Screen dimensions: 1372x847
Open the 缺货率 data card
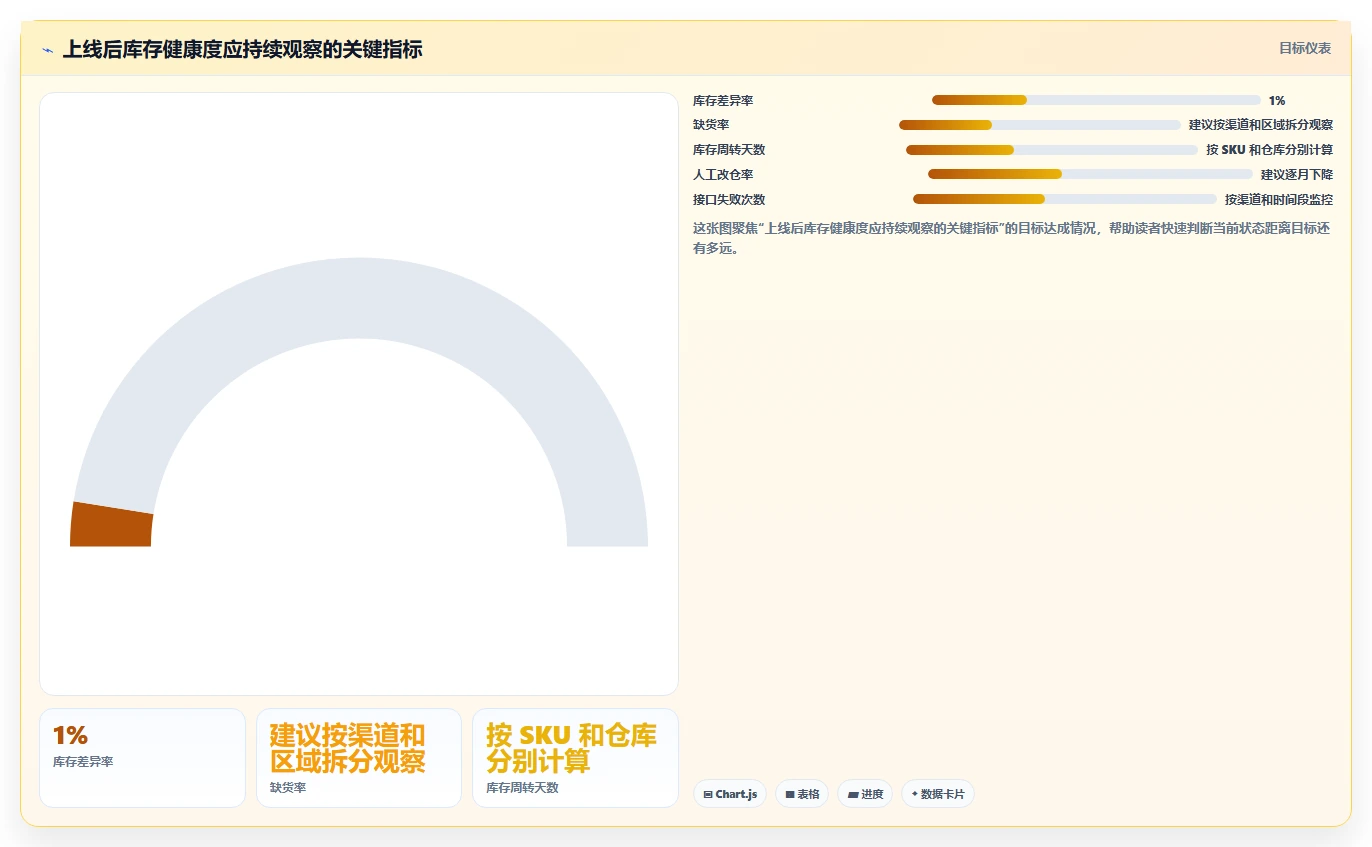click(359, 758)
